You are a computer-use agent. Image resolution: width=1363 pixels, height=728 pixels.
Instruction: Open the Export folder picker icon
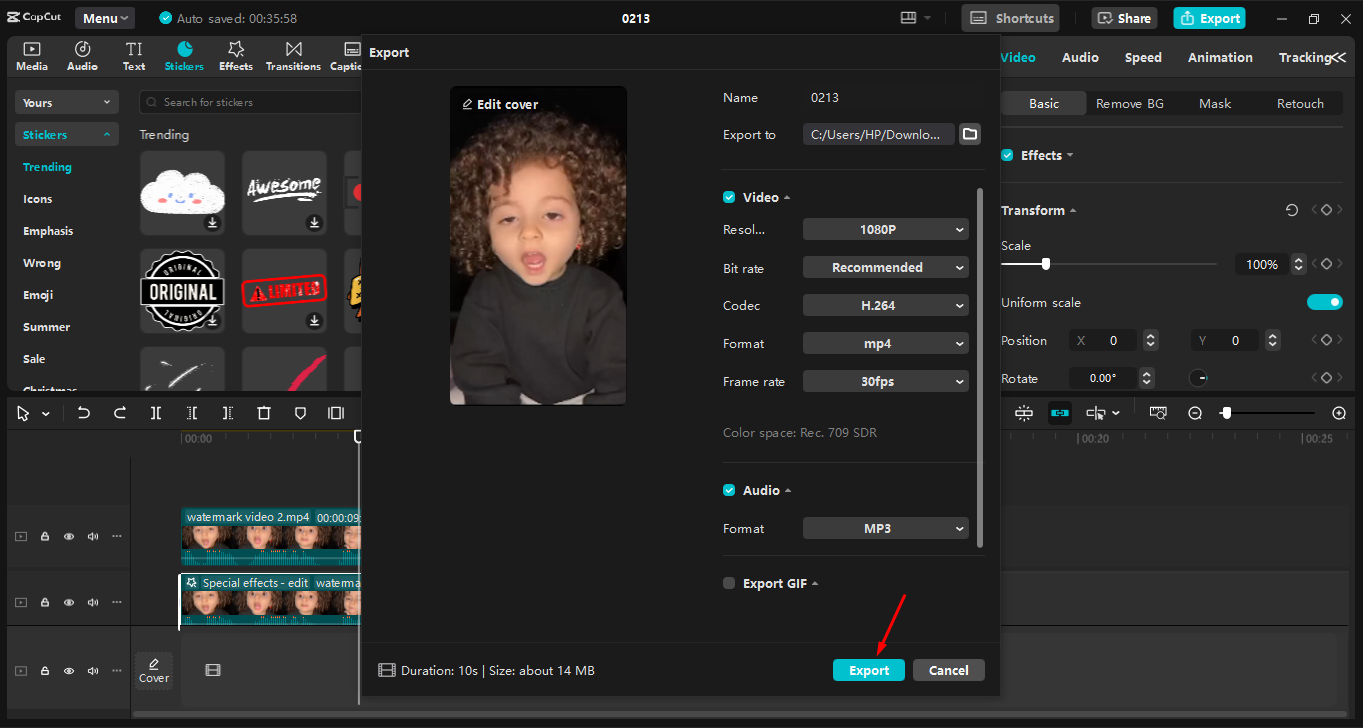[x=969, y=133]
